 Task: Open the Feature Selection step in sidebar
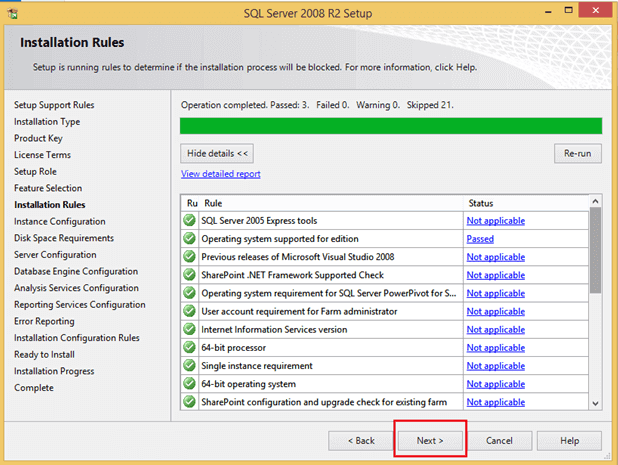(48, 188)
